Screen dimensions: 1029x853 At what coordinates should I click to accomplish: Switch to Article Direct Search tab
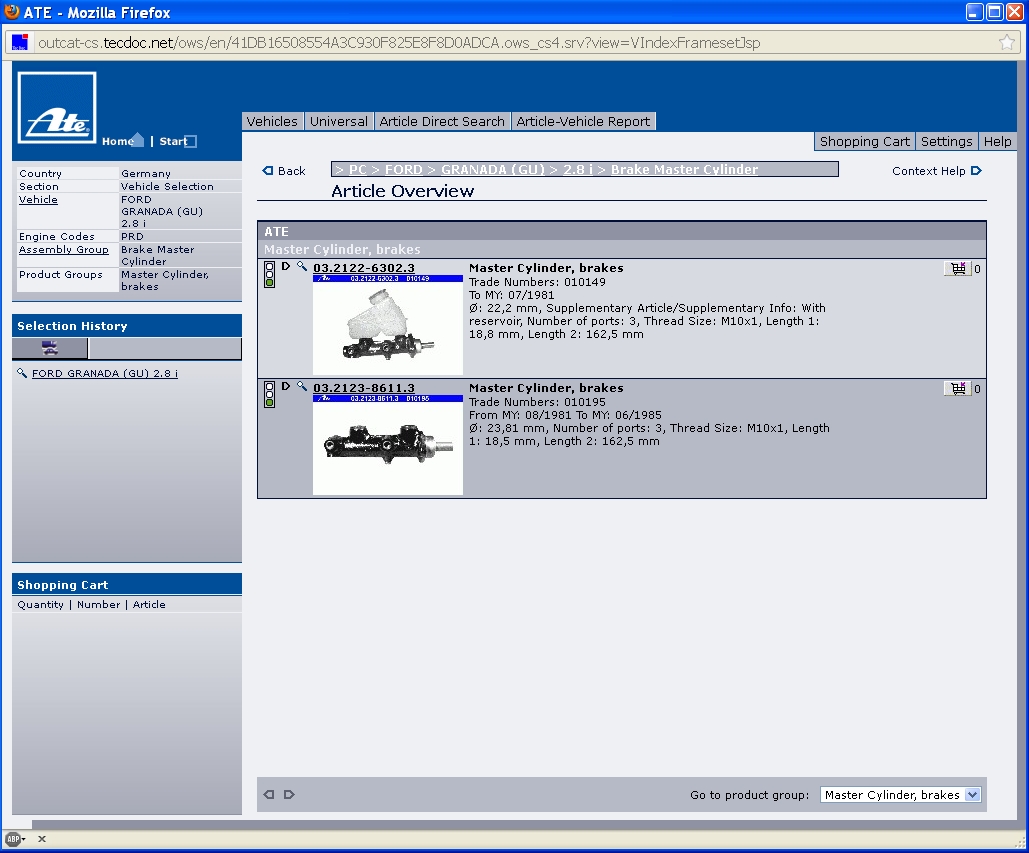[x=442, y=121]
